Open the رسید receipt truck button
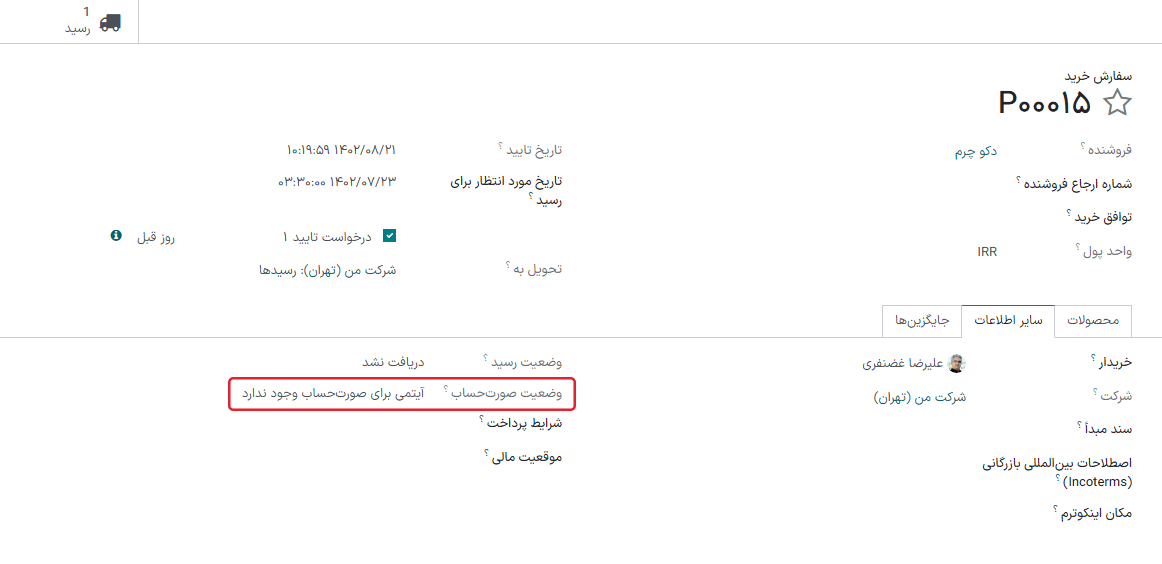The height and width of the screenshot is (564, 1162). (91, 21)
